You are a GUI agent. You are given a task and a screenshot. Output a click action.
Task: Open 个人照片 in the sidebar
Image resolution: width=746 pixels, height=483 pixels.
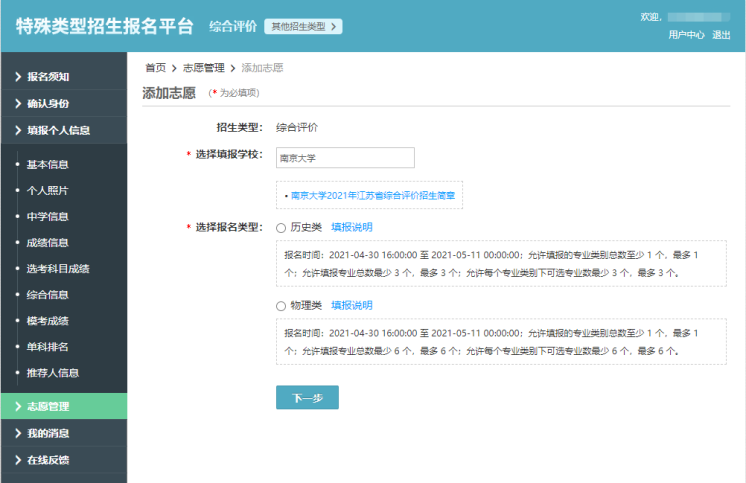pos(47,190)
